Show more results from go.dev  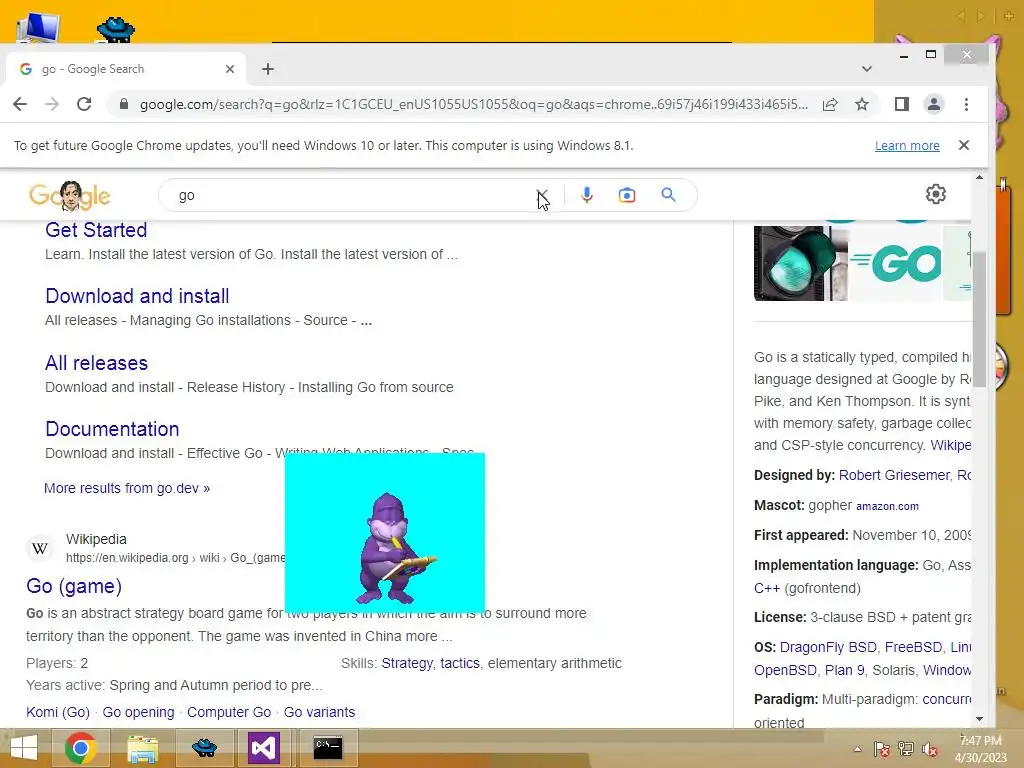click(127, 488)
